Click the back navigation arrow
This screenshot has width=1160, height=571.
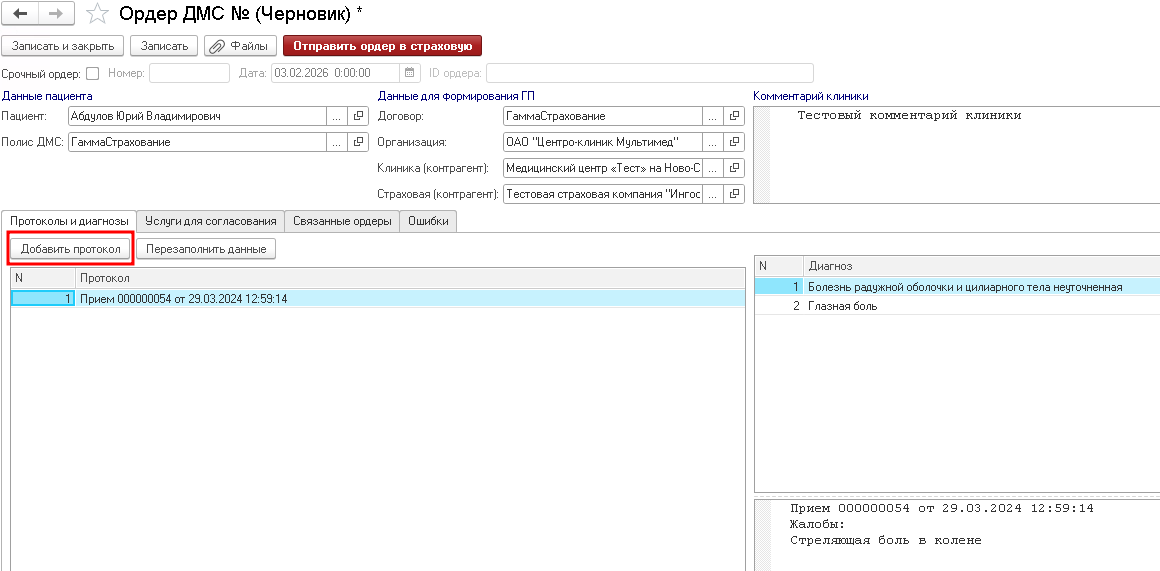[x=20, y=14]
